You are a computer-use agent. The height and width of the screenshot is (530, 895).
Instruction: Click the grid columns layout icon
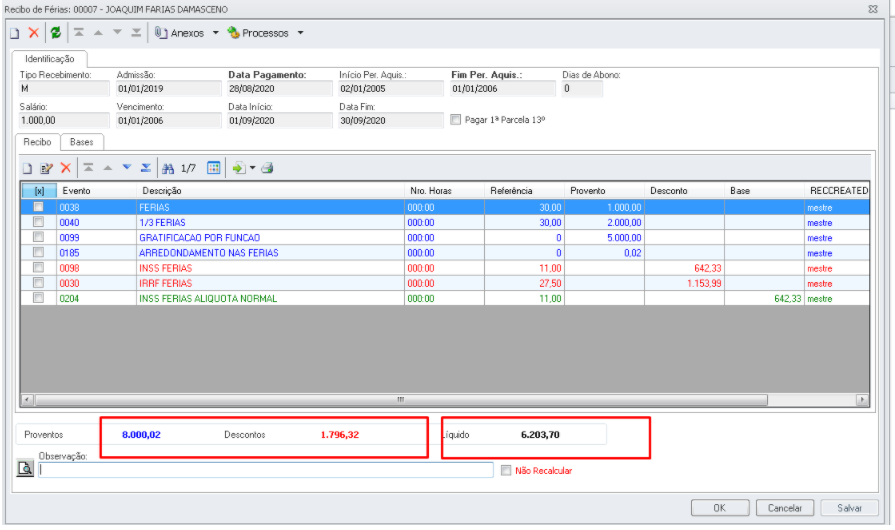pyautogui.click(x=213, y=168)
